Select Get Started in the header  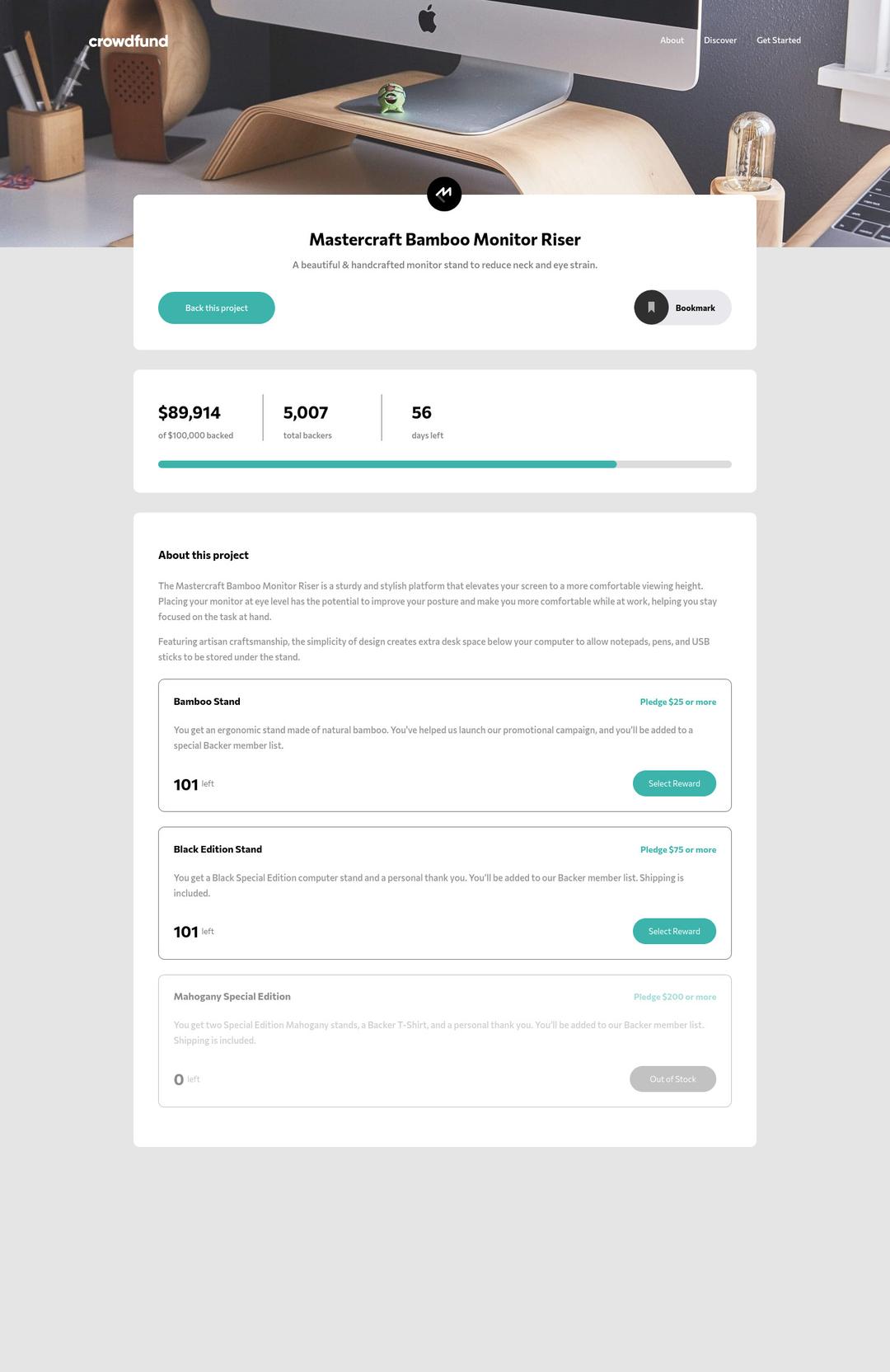(779, 40)
